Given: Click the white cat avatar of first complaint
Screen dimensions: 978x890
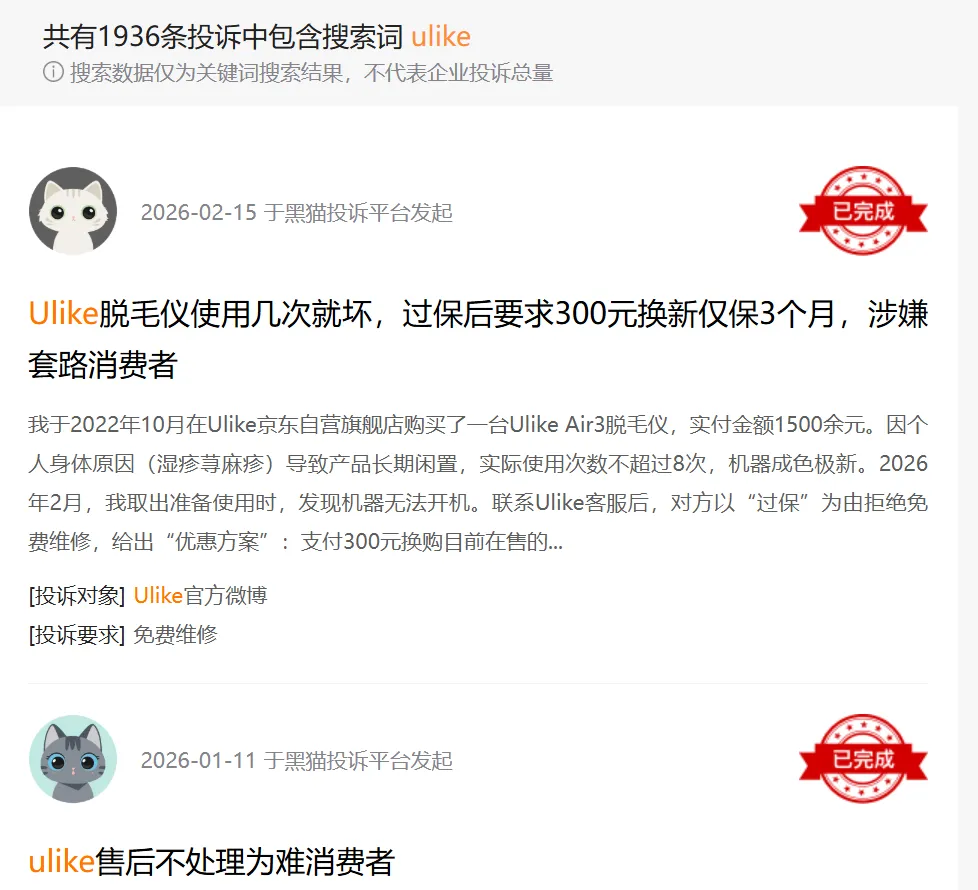Looking at the screenshot, I should click(73, 211).
